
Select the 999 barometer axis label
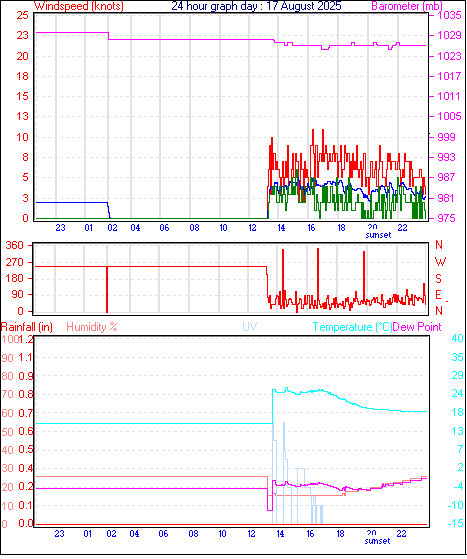(446, 137)
